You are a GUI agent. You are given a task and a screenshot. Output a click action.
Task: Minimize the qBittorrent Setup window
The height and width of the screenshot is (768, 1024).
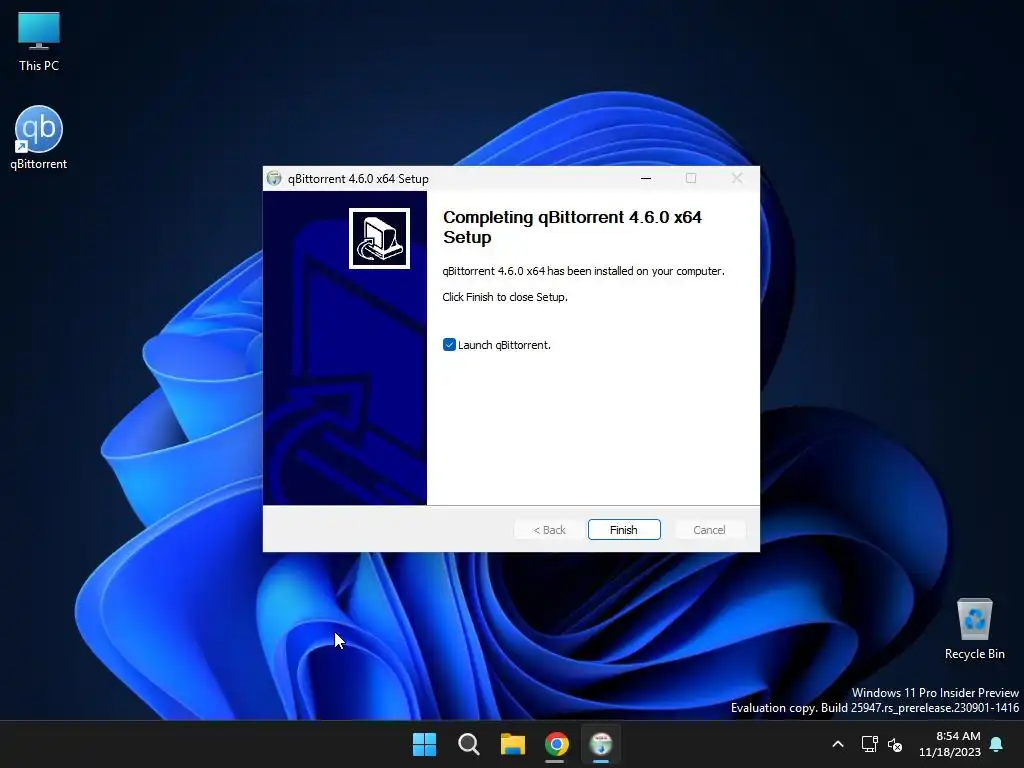coord(646,178)
